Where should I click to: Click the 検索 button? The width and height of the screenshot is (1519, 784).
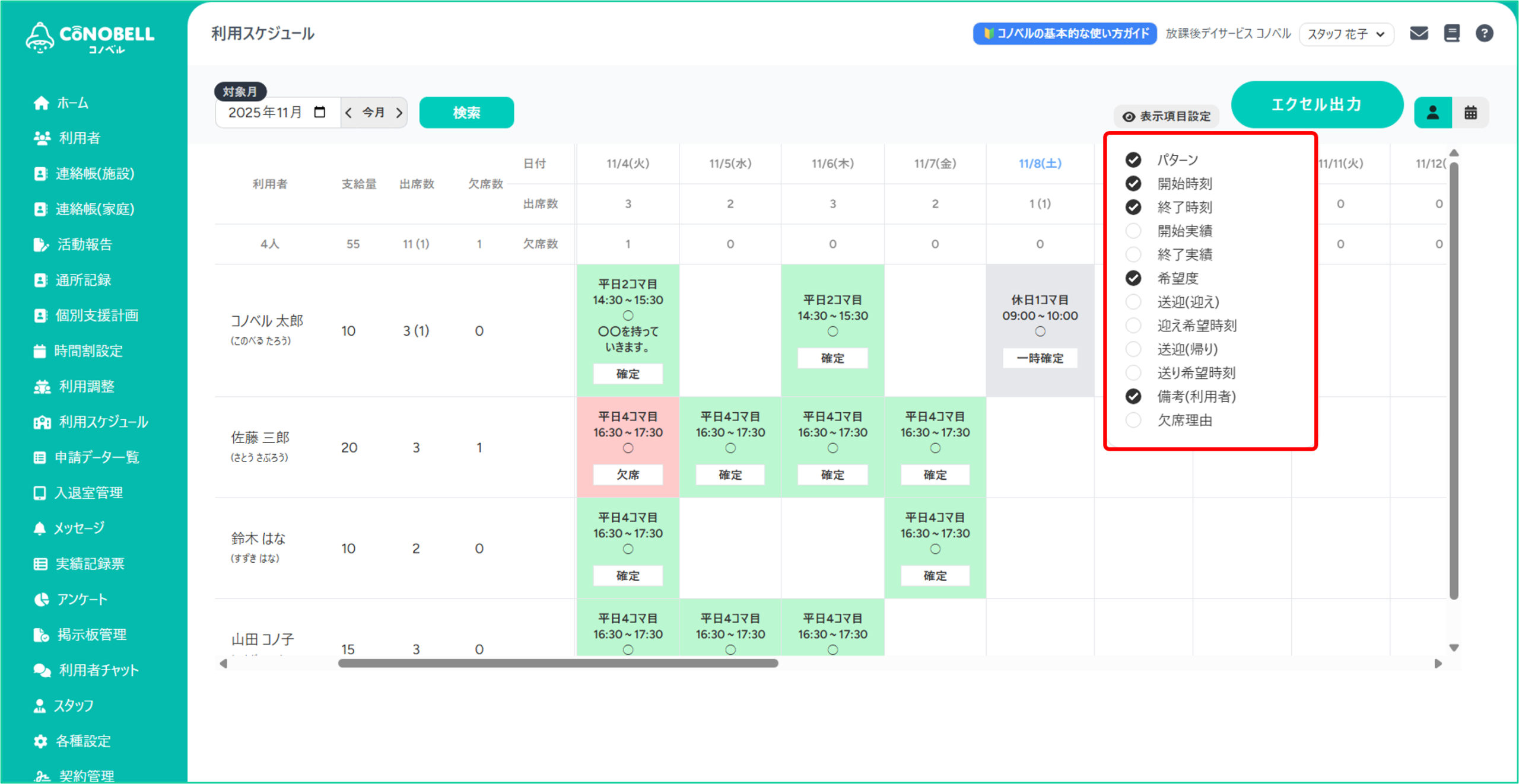tap(466, 113)
